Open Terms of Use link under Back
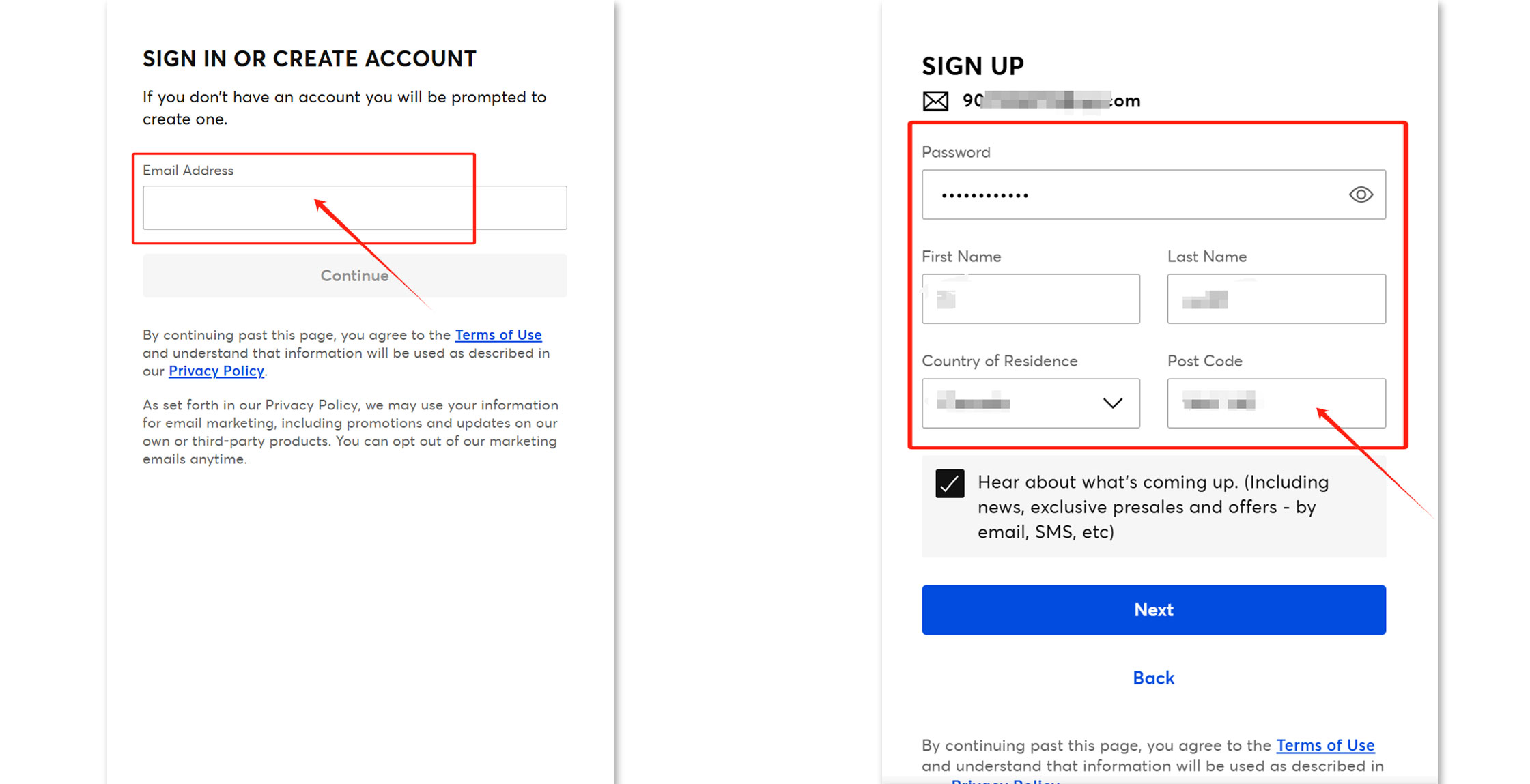This screenshot has height=784, width=1530. point(1325,745)
